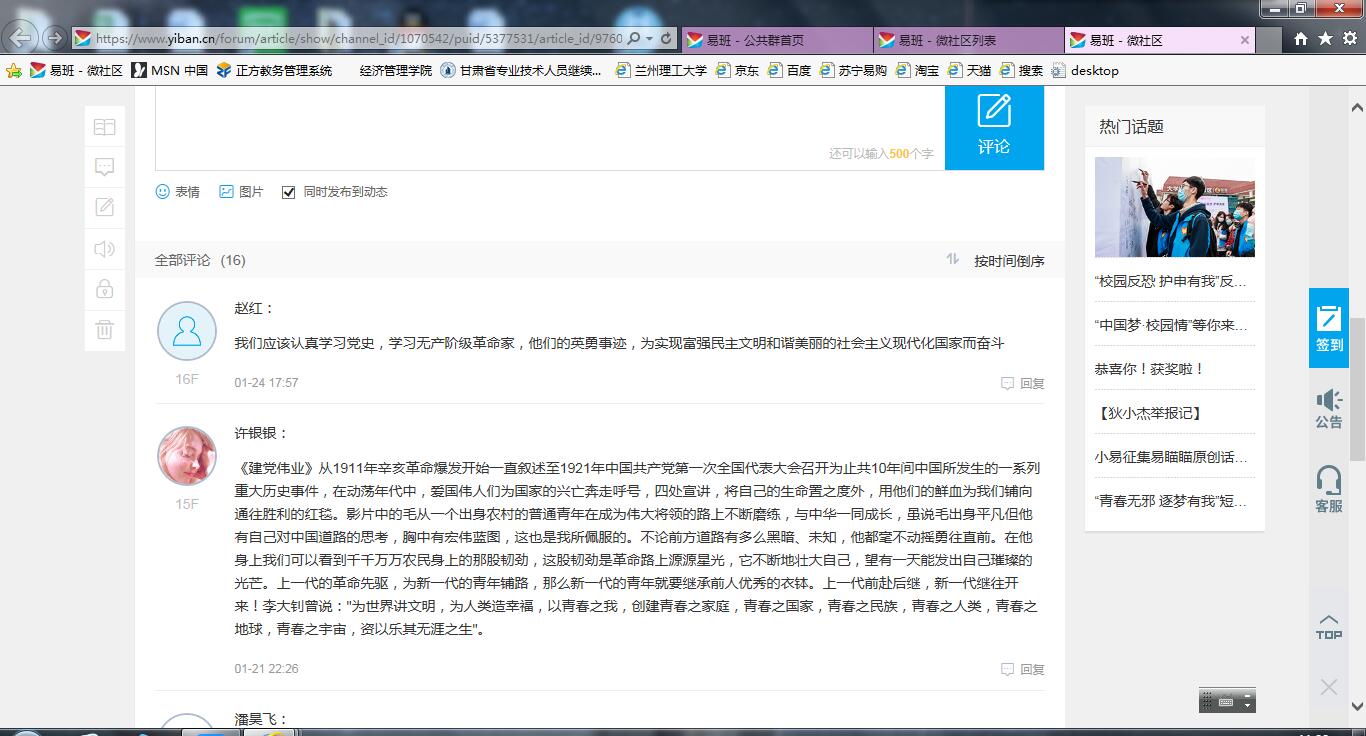Open the 签到 sign-in panel on right edge

pyautogui.click(x=1328, y=328)
